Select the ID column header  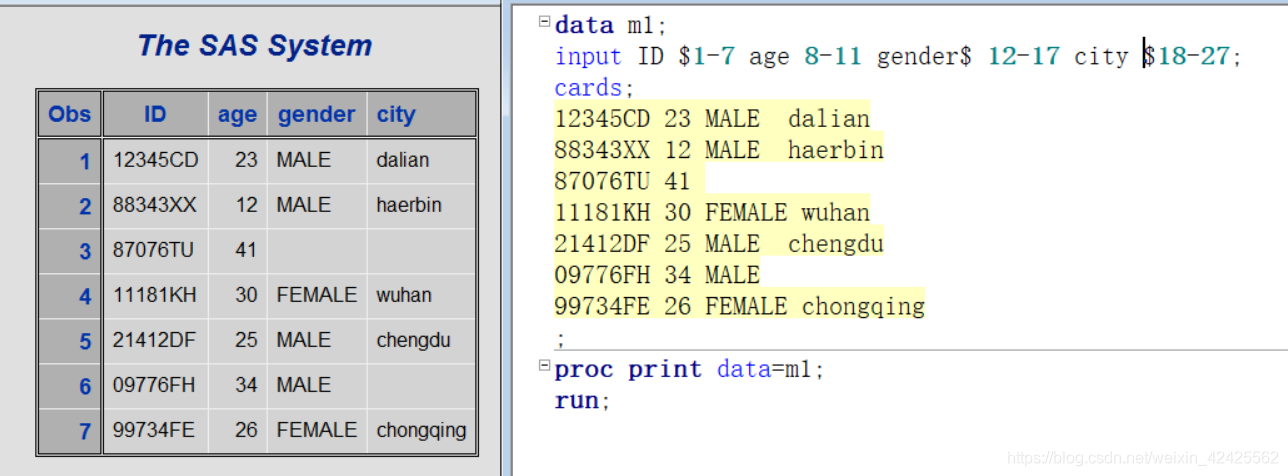[x=155, y=114]
